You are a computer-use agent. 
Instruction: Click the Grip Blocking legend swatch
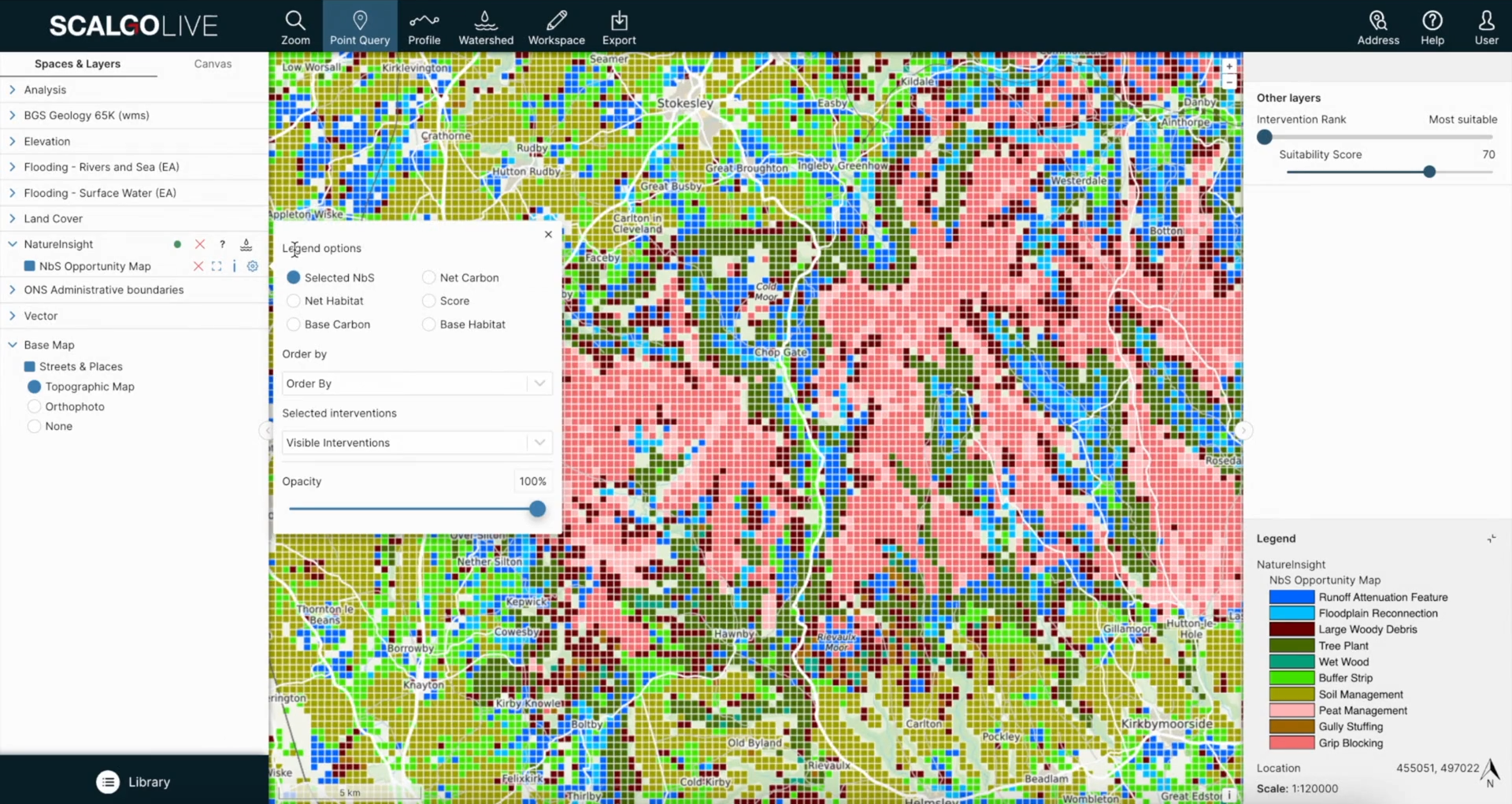click(x=1291, y=743)
